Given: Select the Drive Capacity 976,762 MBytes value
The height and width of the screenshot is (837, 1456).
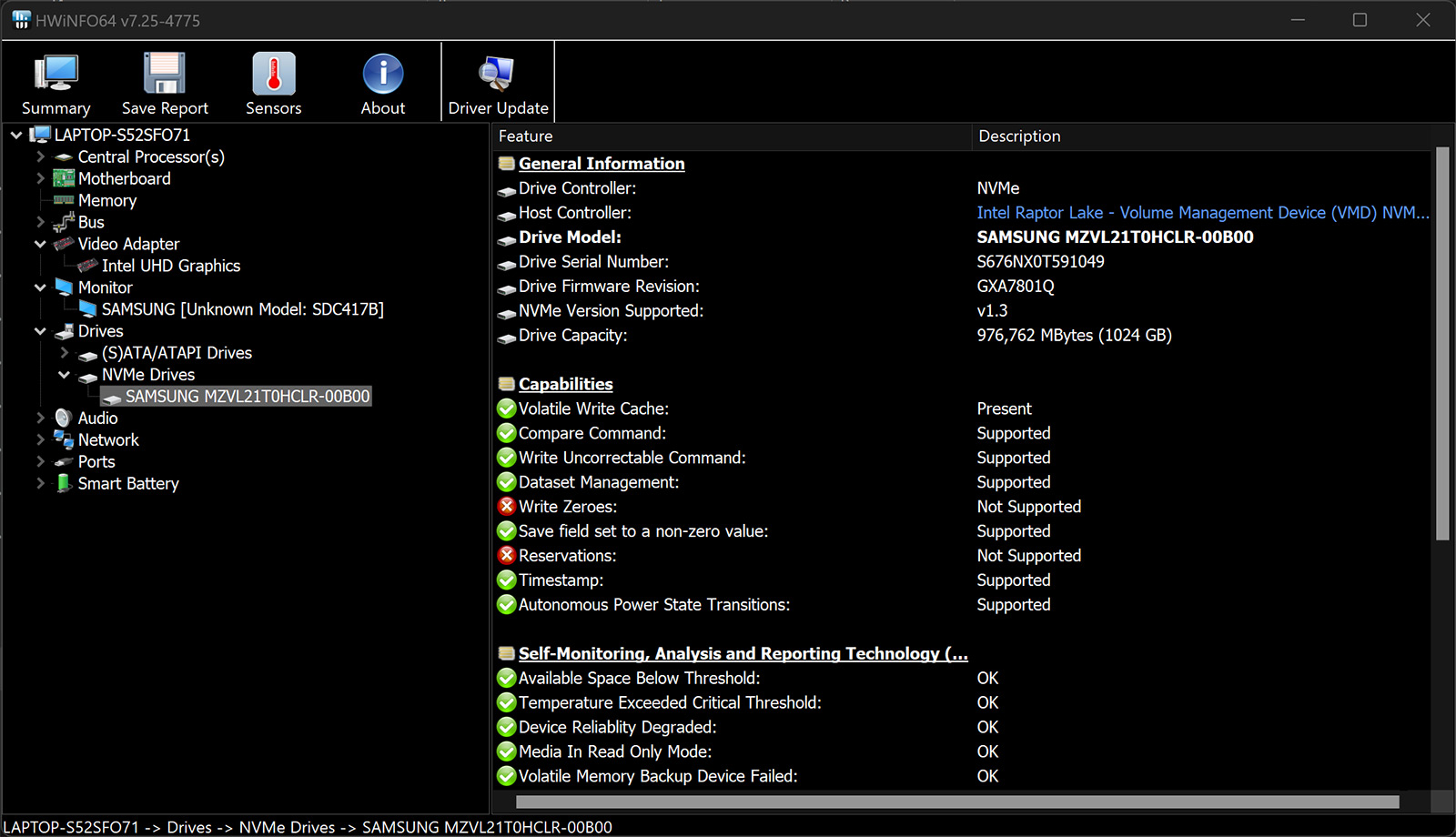Looking at the screenshot, I should (1074, 336).
